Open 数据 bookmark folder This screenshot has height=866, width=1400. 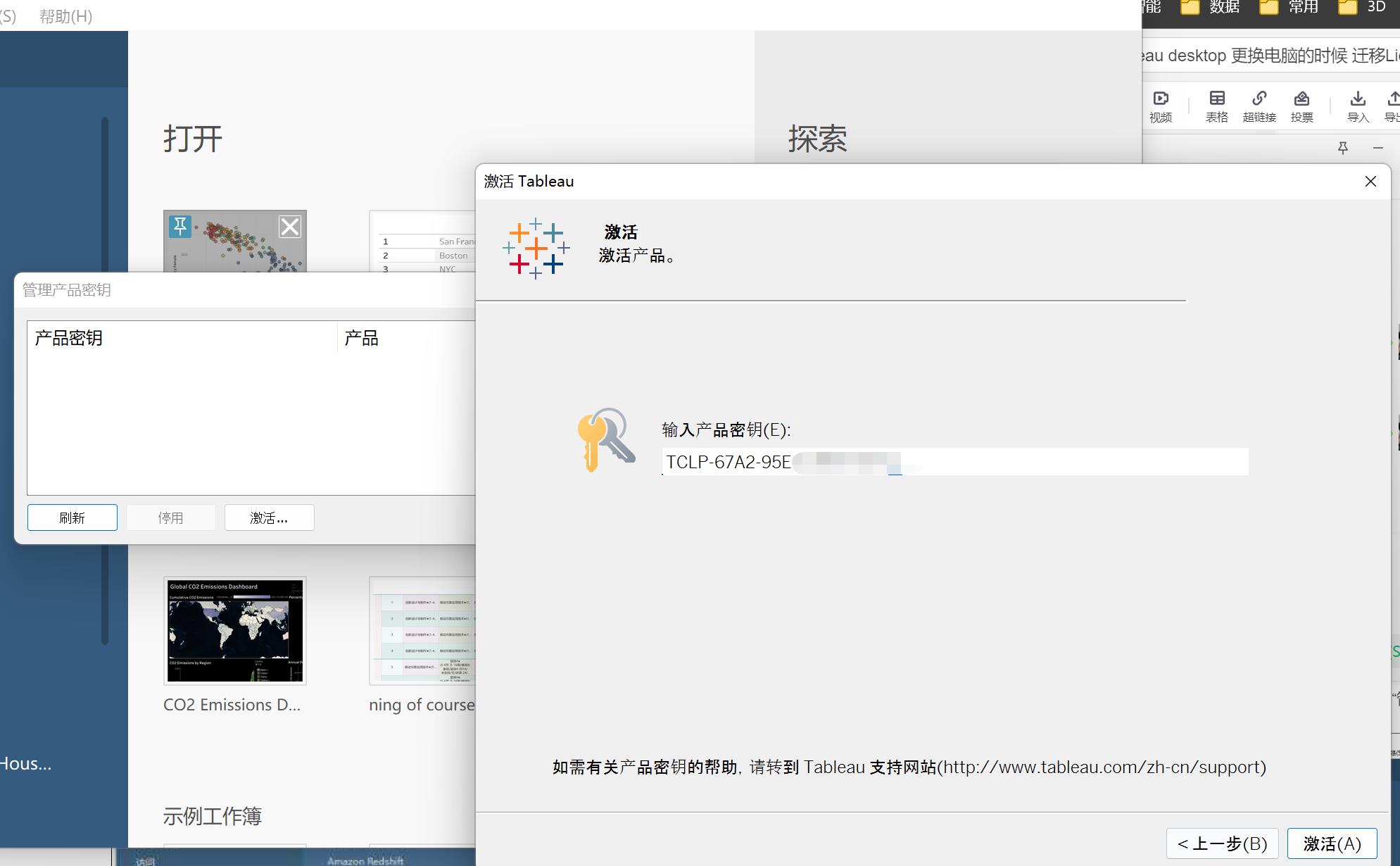(x=1211, y=7)
